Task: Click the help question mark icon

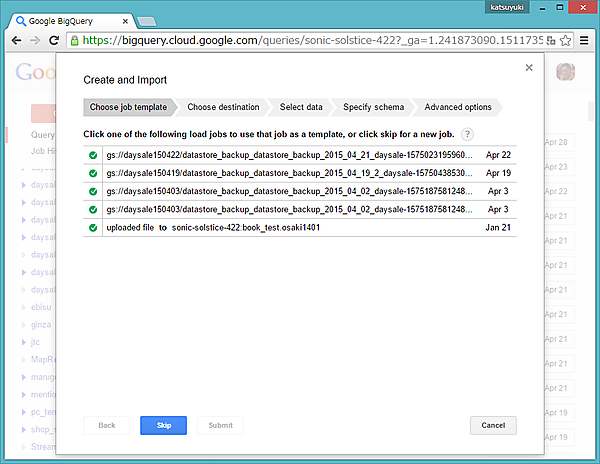Action: coord(467,135)
